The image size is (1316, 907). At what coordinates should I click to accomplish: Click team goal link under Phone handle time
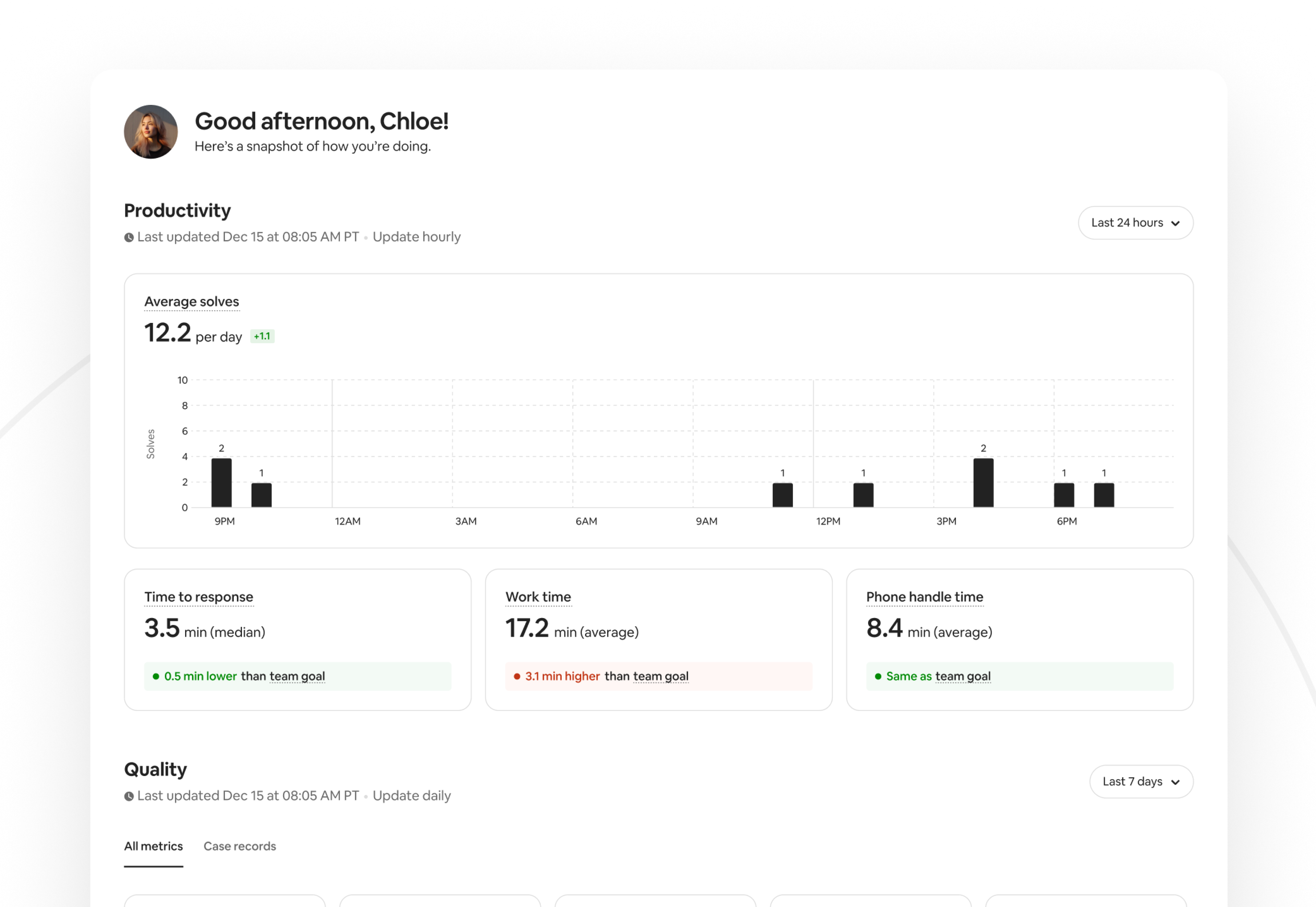(963, 676)
